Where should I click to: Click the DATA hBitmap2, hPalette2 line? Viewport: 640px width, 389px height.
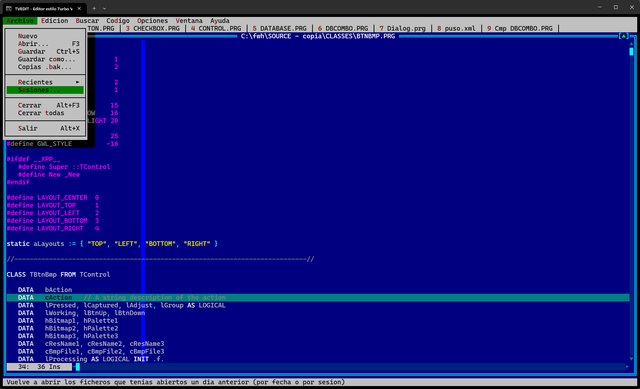[x=68, y=329]
